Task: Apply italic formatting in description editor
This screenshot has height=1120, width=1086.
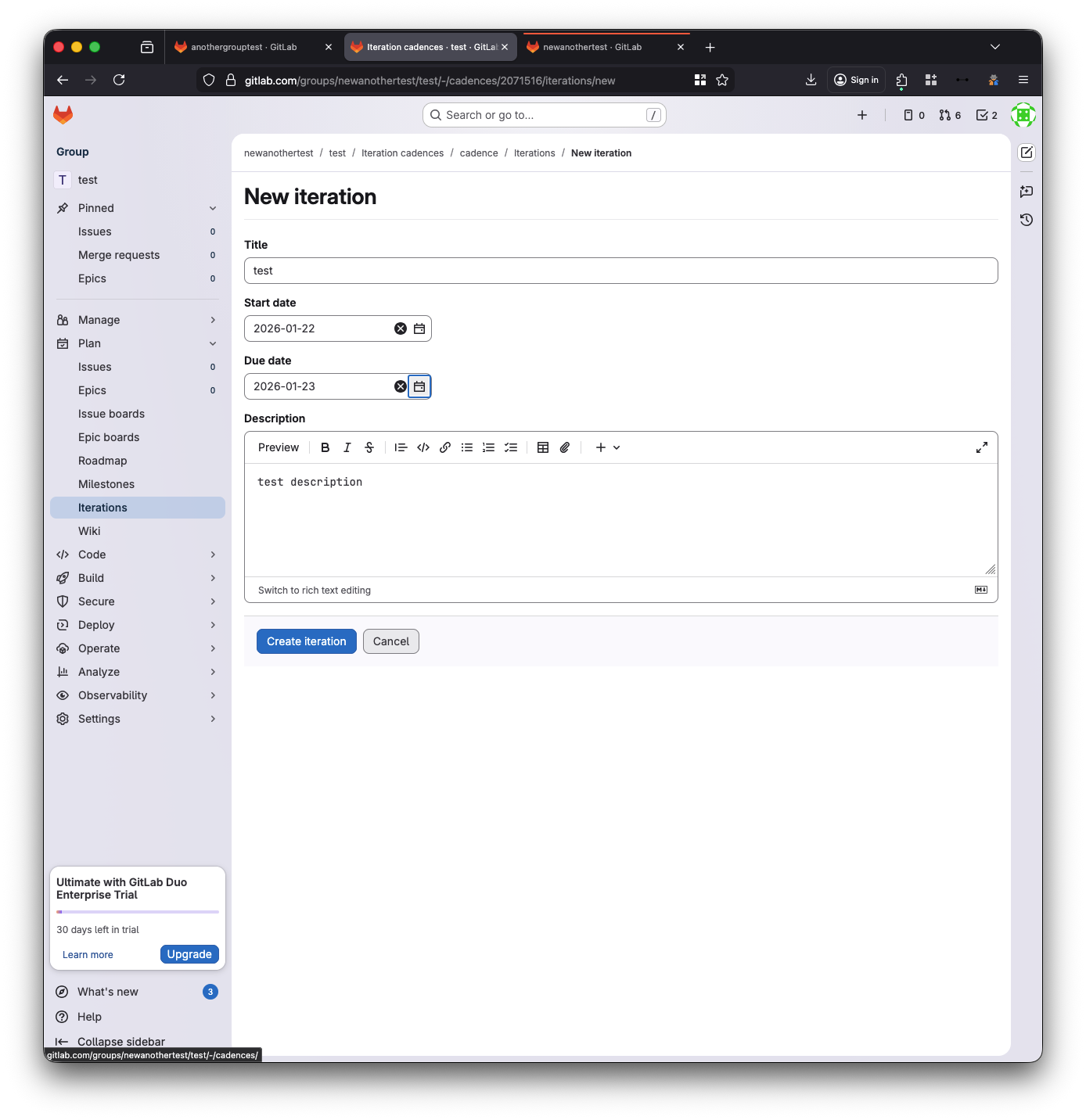Action: (x=347, y=447)
